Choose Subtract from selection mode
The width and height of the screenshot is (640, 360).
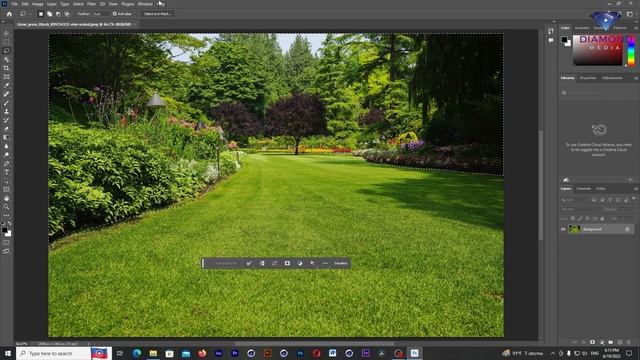pyautogui.click(x=58, y=14)
